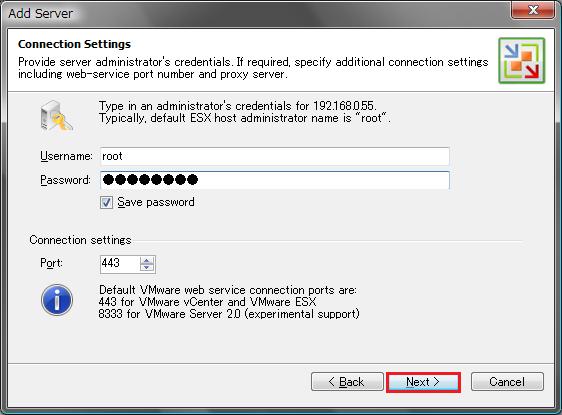Screen dimensions: 562x415
Task: Click into the Port number field
Action: coord(119,264)
